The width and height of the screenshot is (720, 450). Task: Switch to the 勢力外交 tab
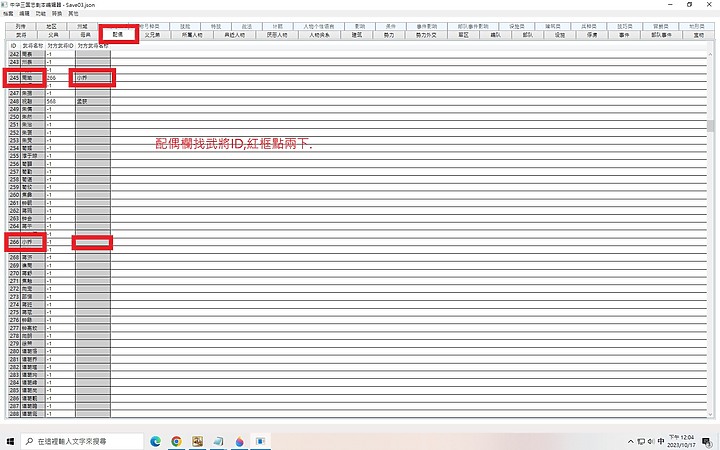tap(426, 35)
